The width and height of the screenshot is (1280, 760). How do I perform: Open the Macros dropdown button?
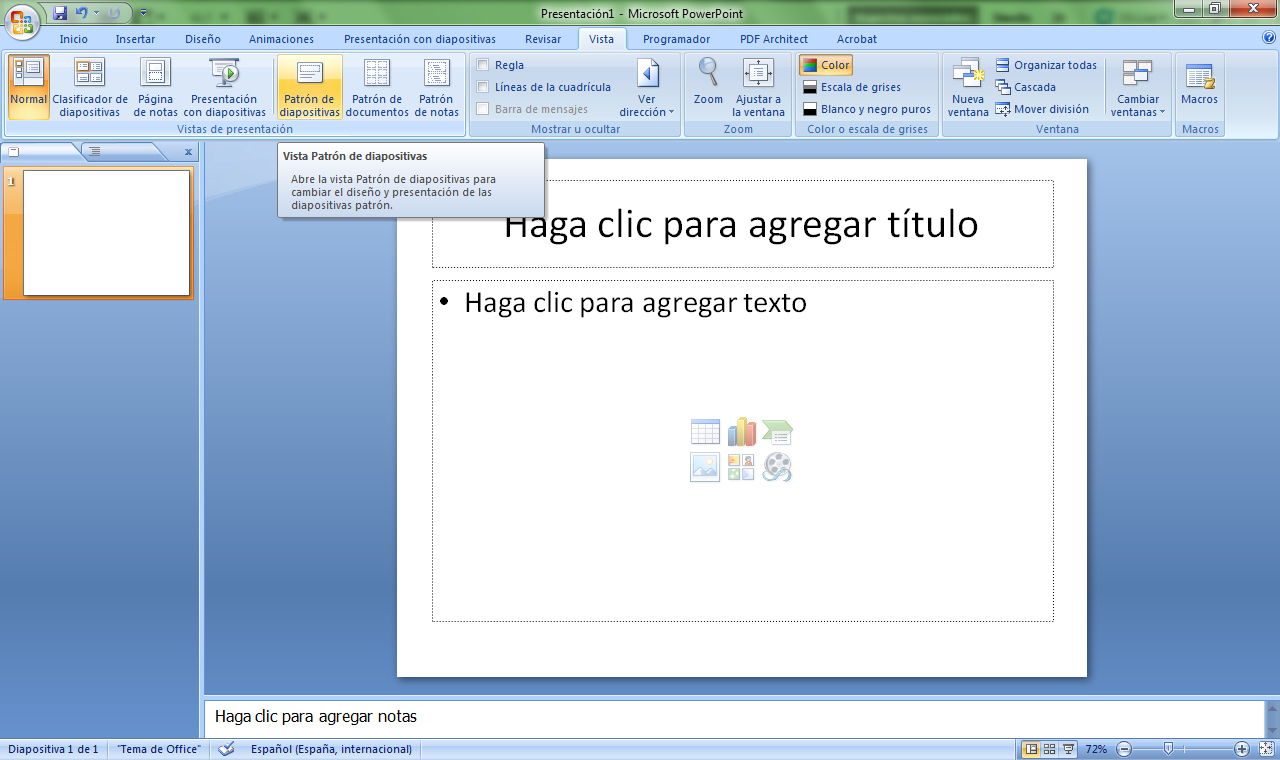(x=1199, y=87)
